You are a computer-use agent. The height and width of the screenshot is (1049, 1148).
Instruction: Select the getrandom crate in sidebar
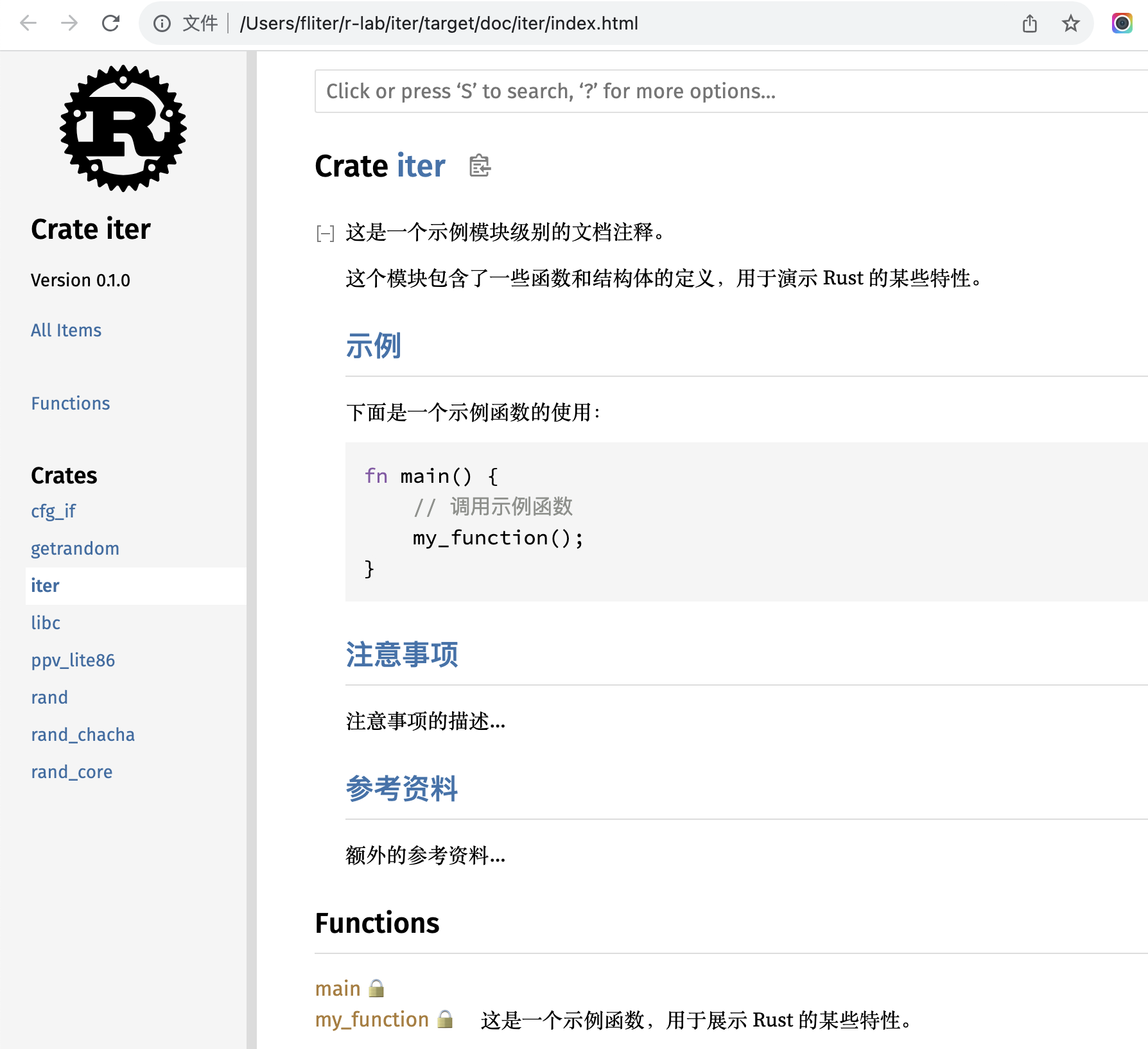(x=75, y=548)
